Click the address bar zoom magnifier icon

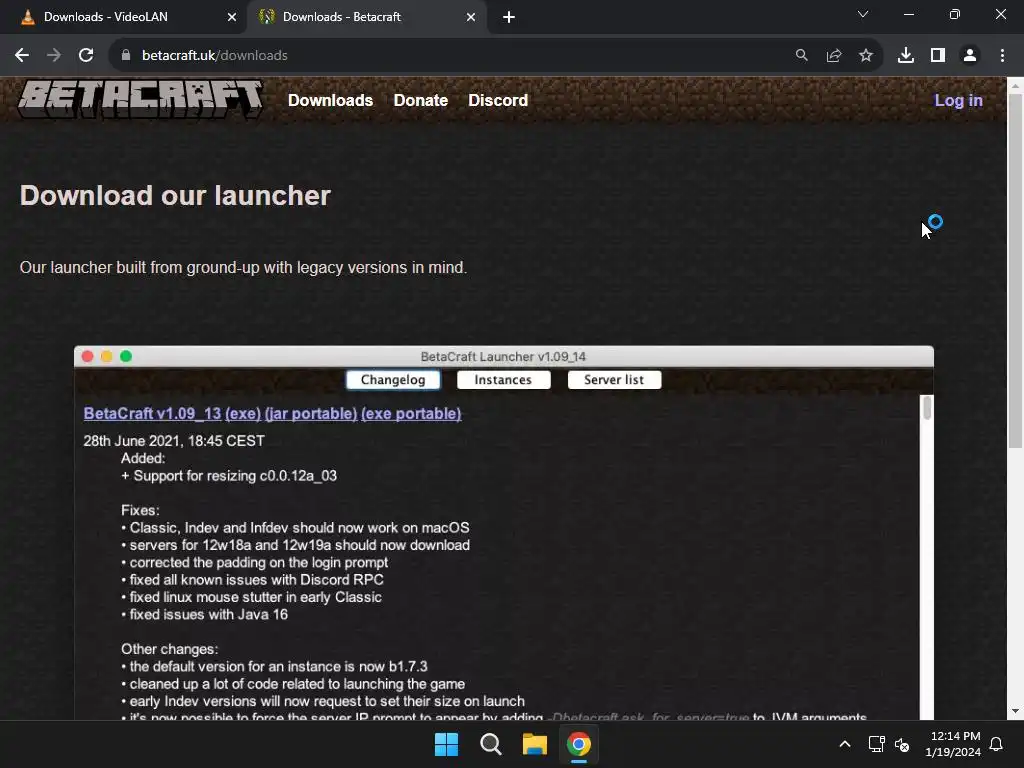[801, 56]
